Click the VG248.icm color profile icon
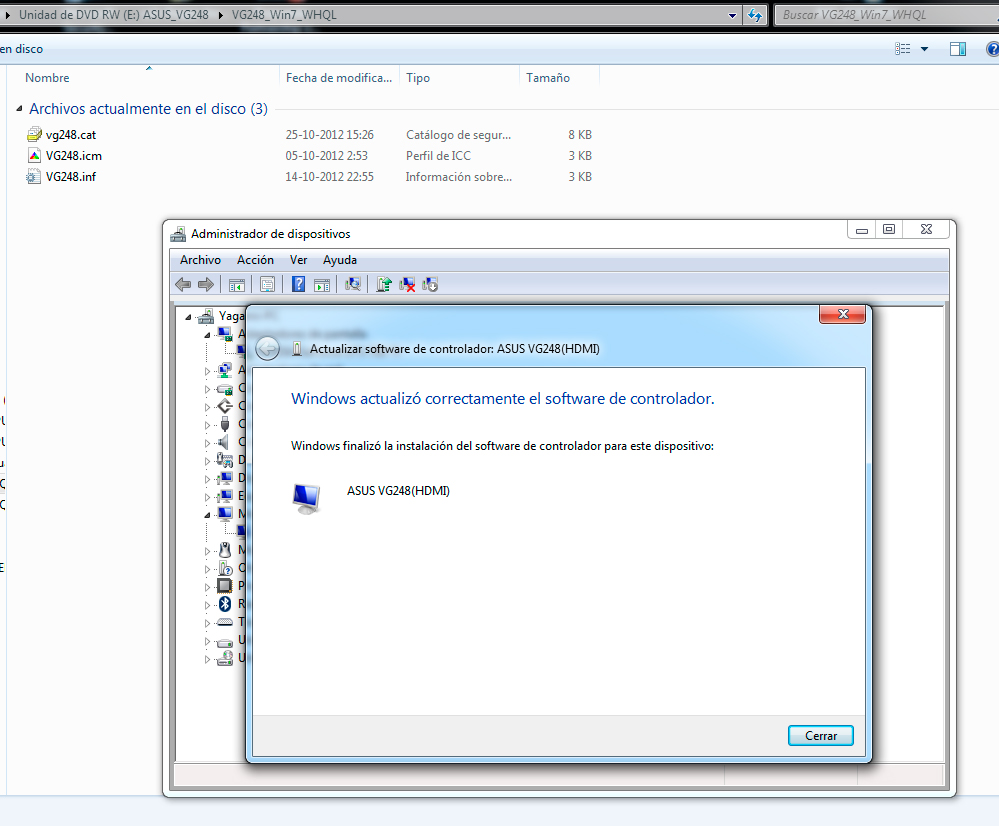This screenshot has width=999, height=826. point(34,156)
